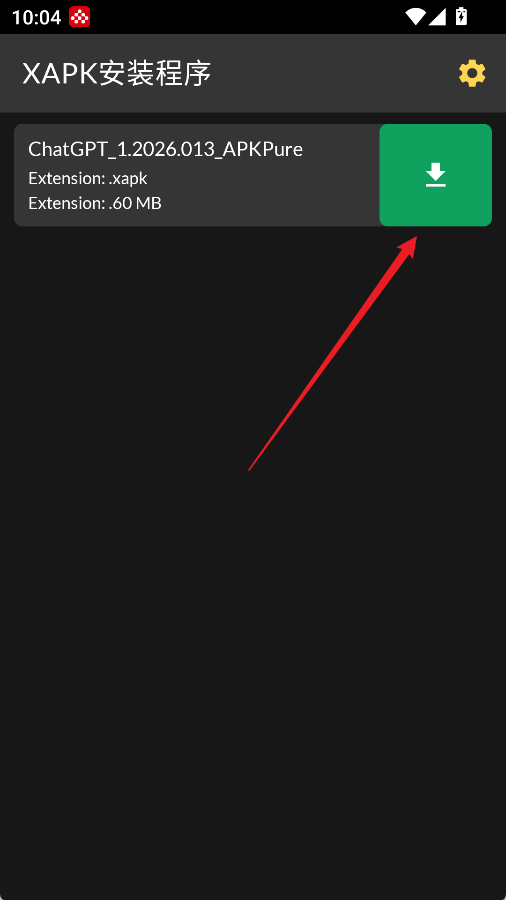
Task: Tap the Wi-Fi signal icon
Action: [415, 17]
